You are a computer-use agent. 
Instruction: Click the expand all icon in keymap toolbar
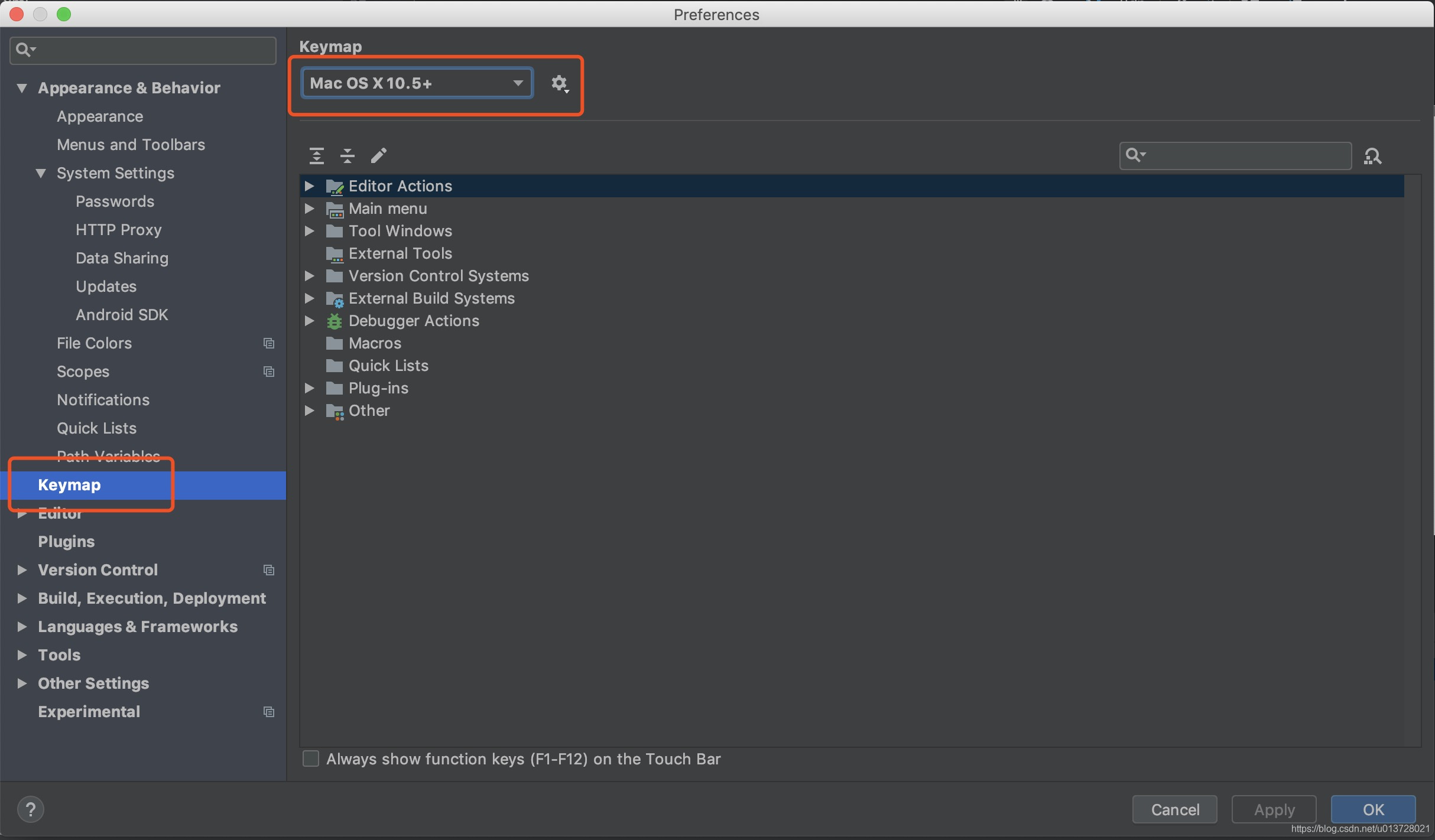[x=316, y=155]
